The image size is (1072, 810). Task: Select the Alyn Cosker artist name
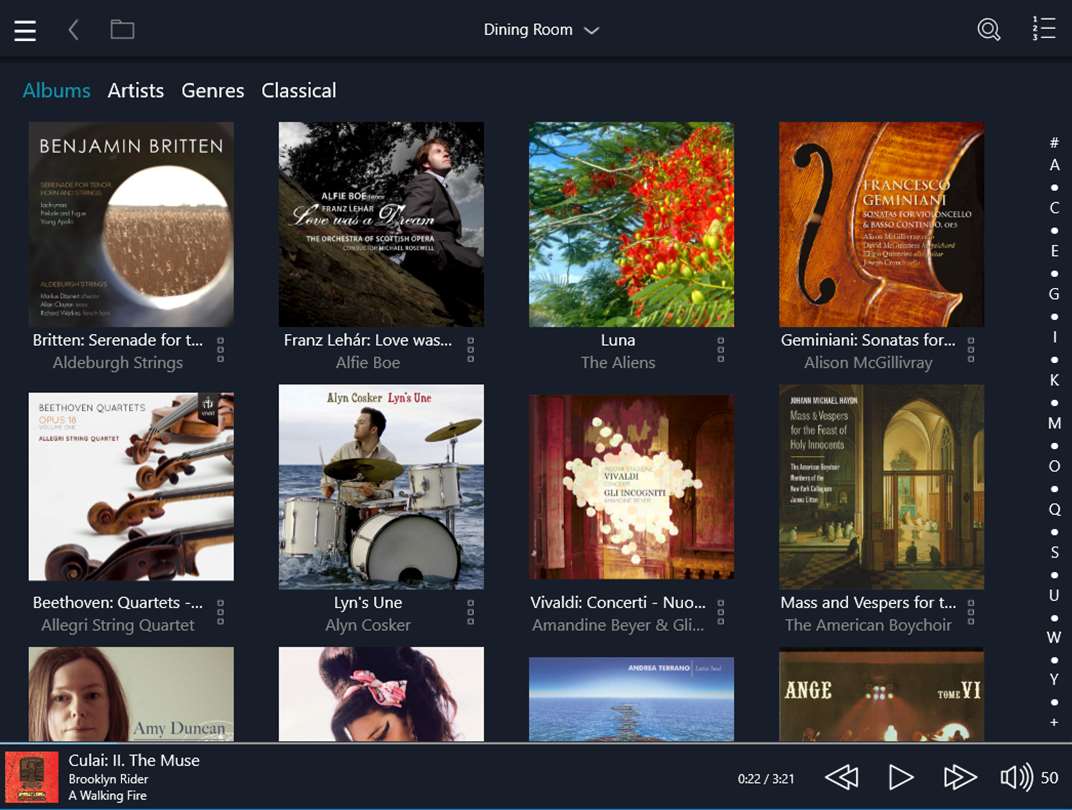[x=368, y=625]
